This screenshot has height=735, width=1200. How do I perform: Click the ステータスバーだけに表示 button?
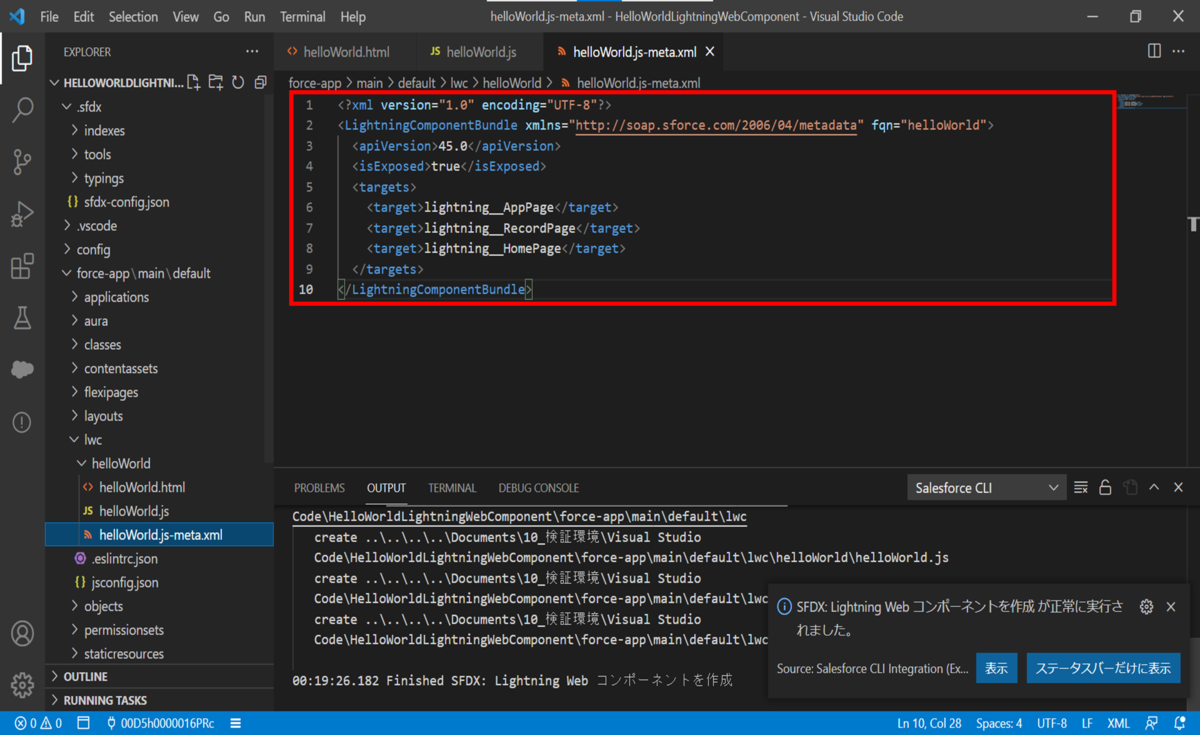[1103, 668]
